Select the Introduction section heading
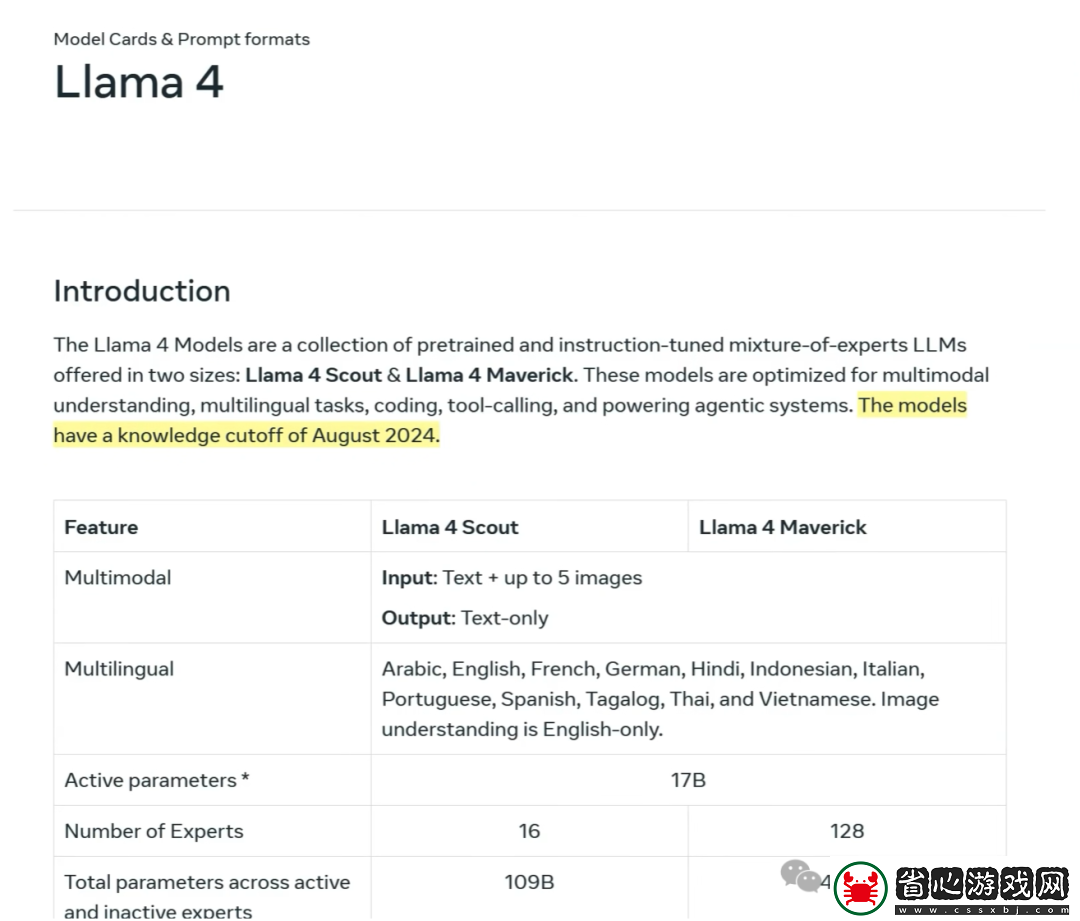Viewport: 1080px width, 921px height. tap(142, 291)
